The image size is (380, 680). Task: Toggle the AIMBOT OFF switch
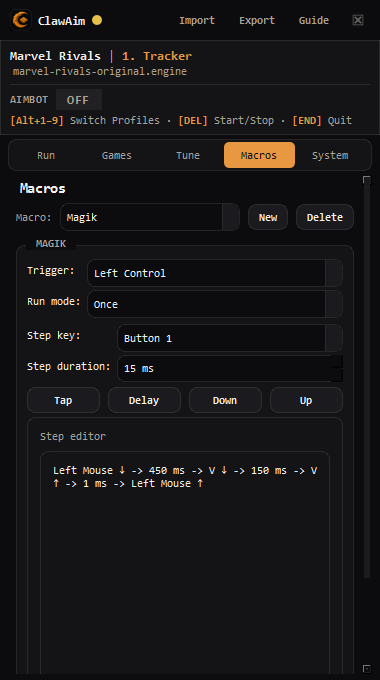click(x=79, y=100)
